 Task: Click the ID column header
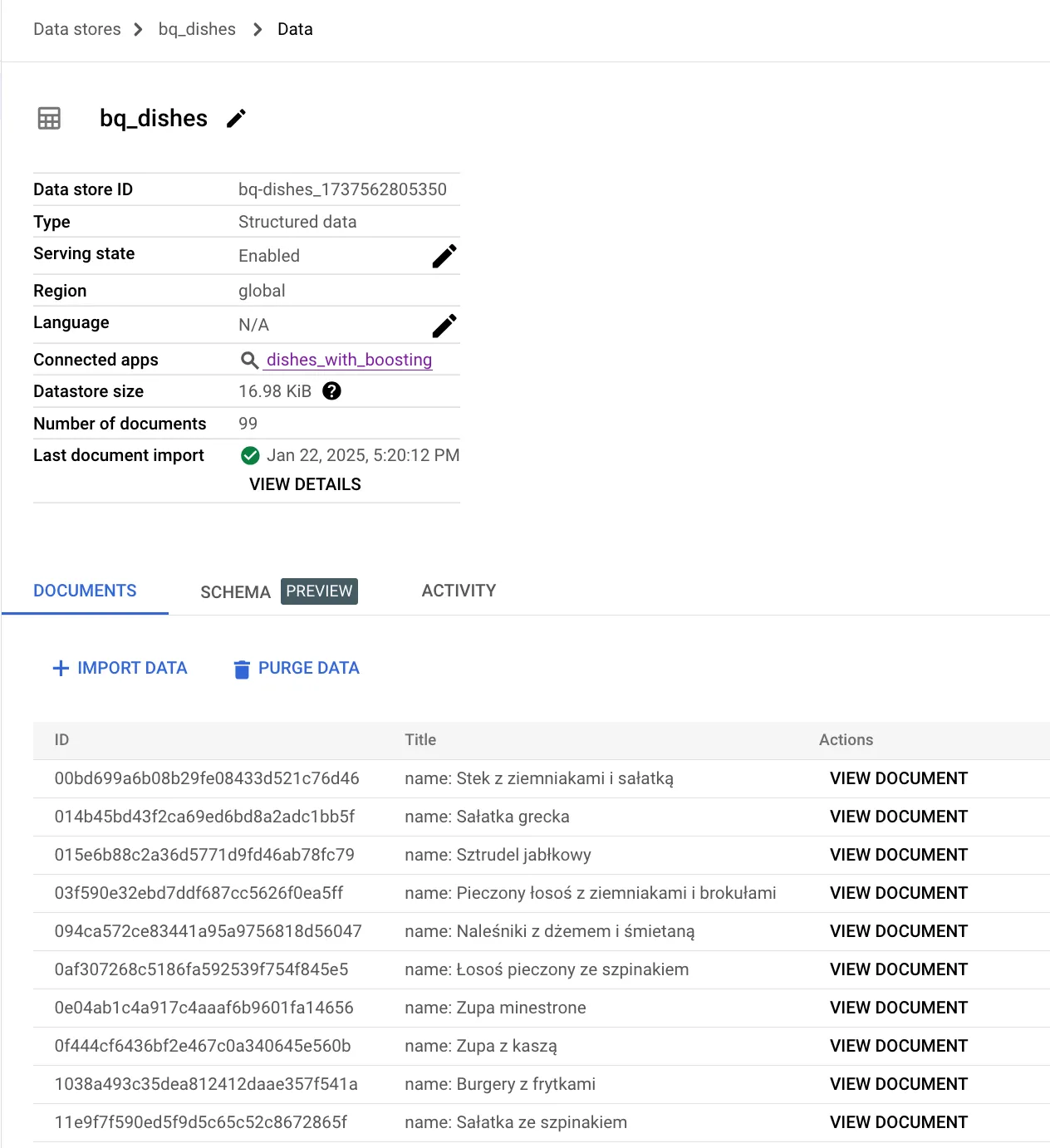pos(62,740)
